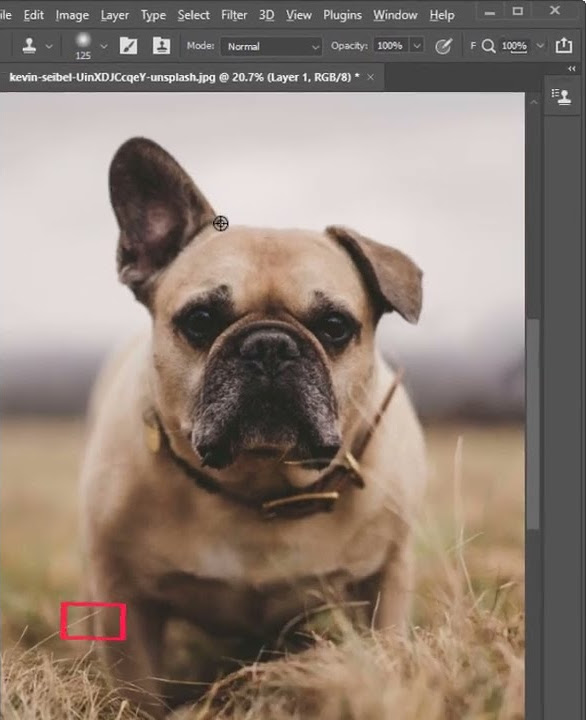
Task: Select the kevin-seibel unsplash.jpg document tab
Action: click(x=184, y=77)
